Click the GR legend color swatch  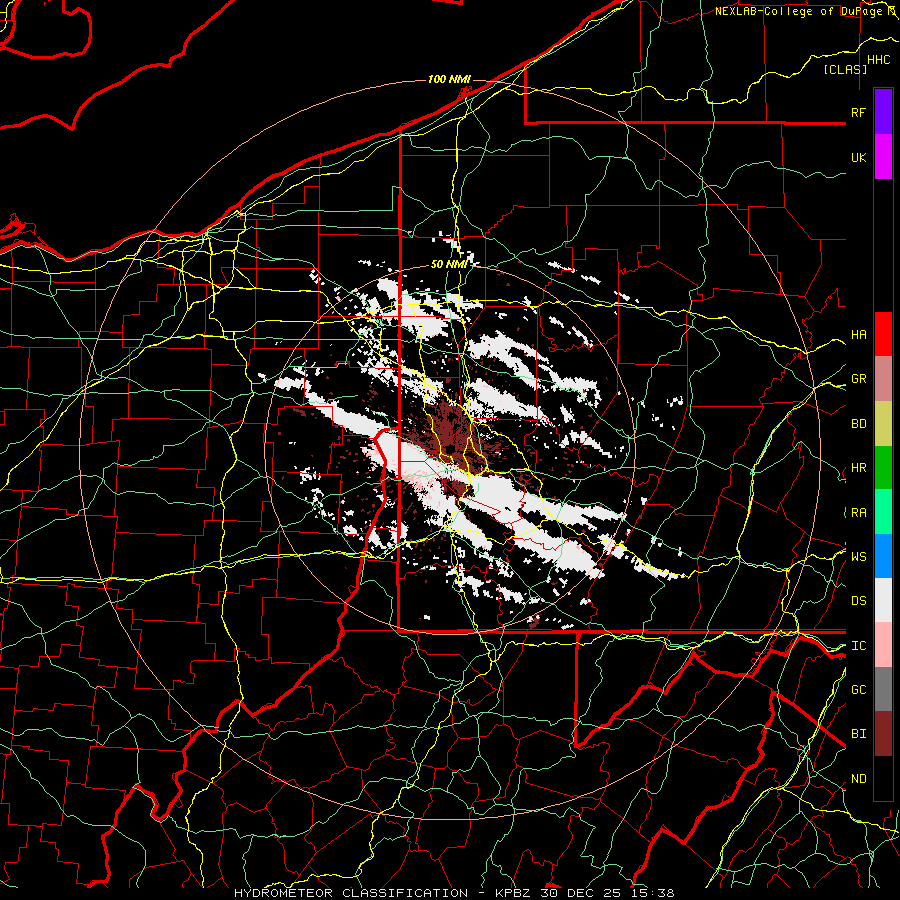[x=883, y=378]
